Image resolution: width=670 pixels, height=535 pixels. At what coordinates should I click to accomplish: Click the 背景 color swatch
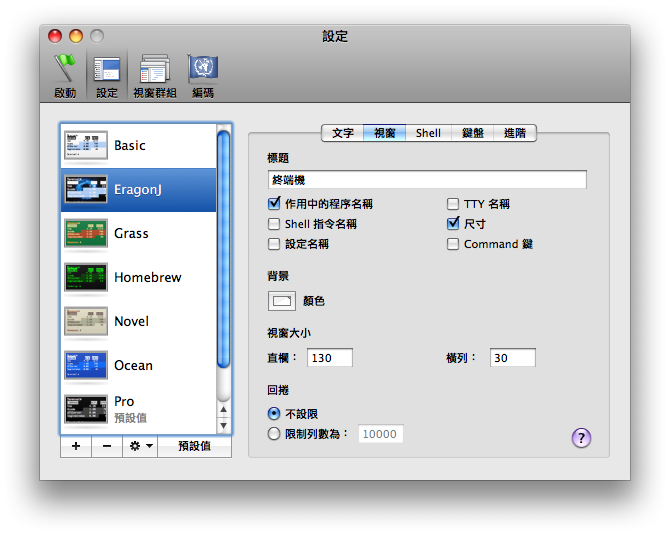tap(282, 300)
